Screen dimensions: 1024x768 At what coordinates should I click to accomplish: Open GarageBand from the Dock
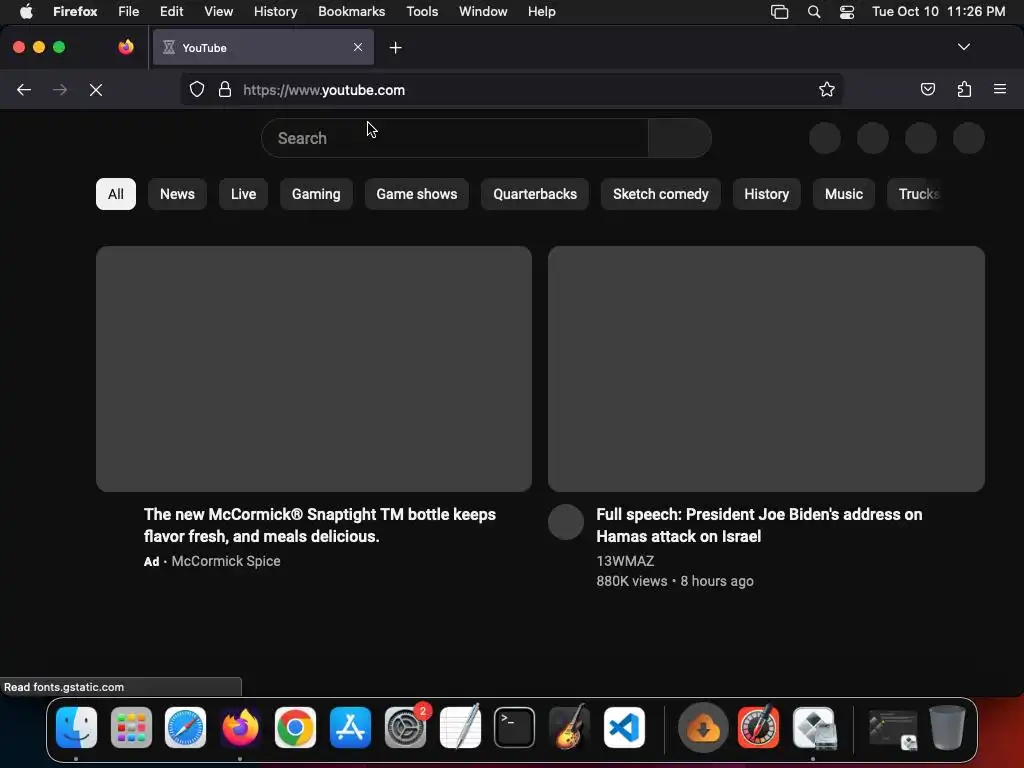click(569, 728)
